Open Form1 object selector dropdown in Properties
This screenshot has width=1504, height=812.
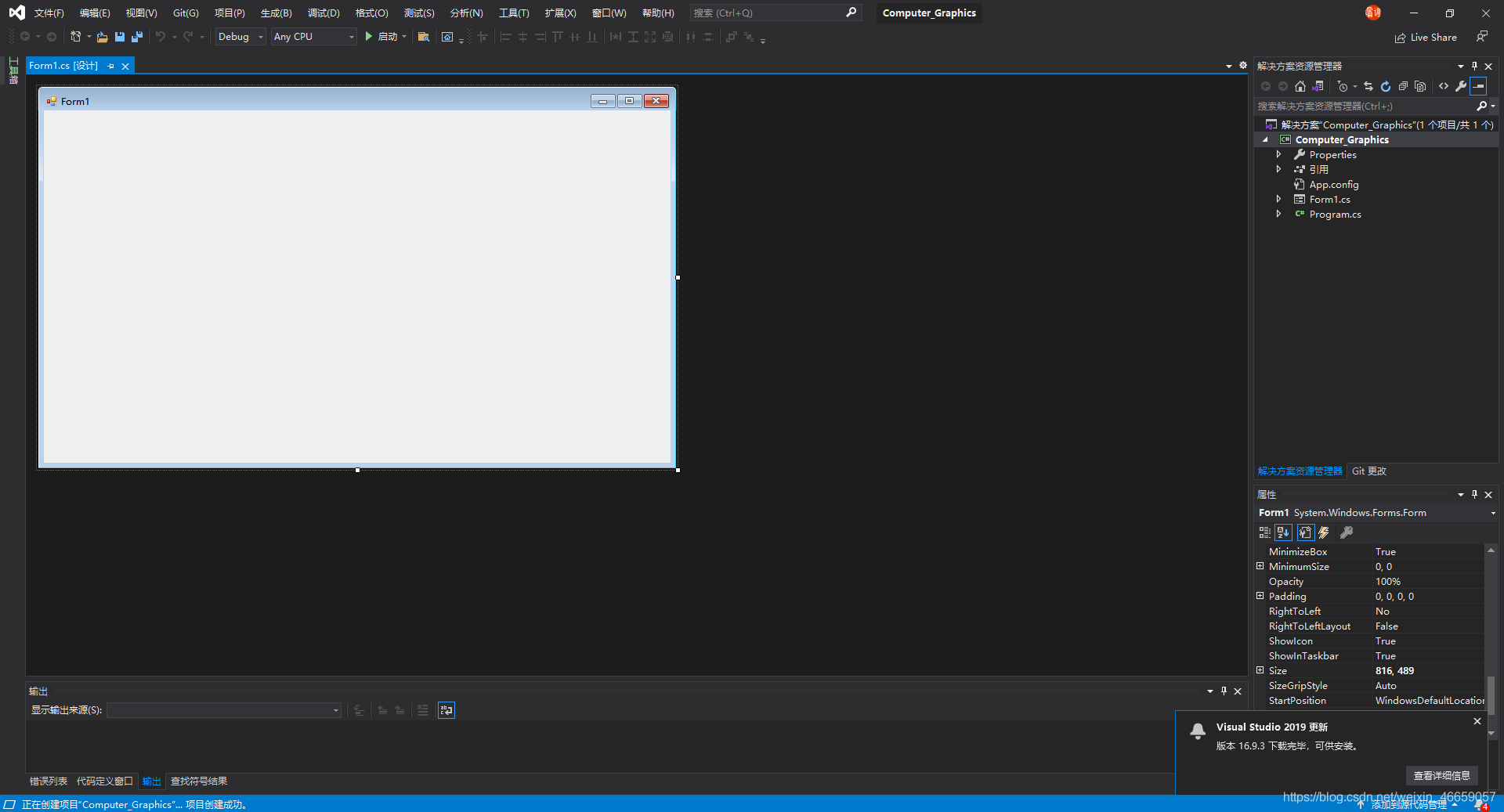1493,513
